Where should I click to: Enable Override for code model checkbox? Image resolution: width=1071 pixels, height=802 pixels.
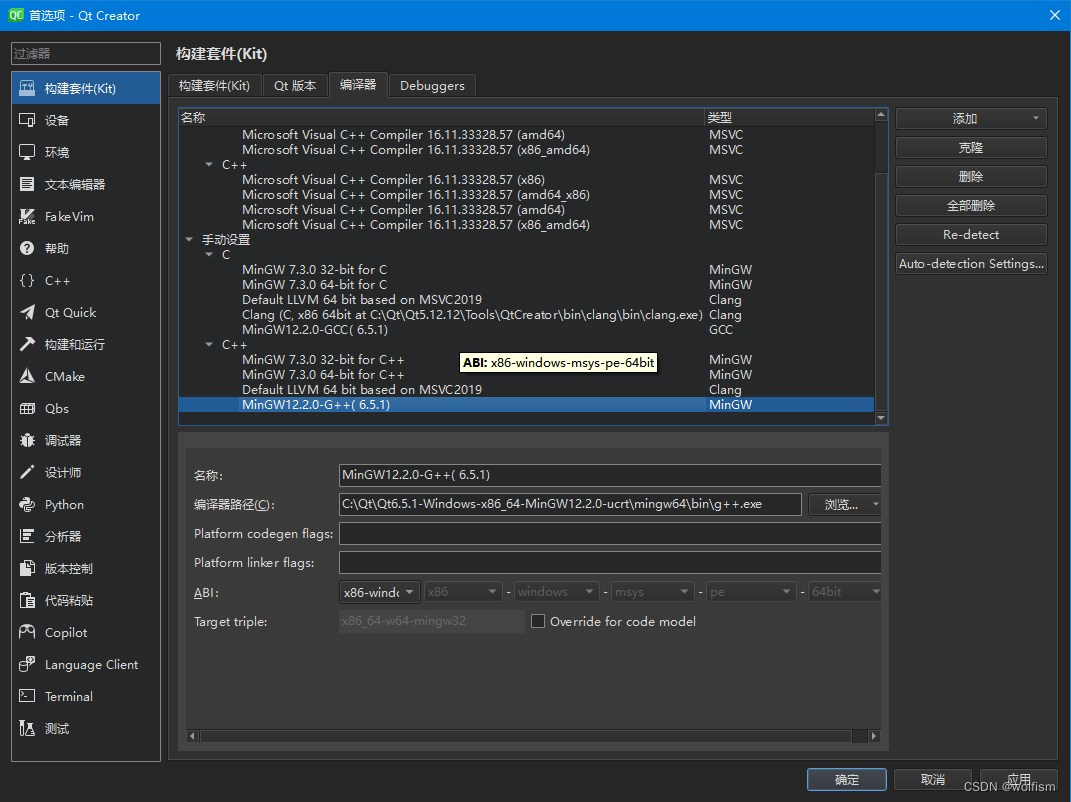tap(538, 622)
